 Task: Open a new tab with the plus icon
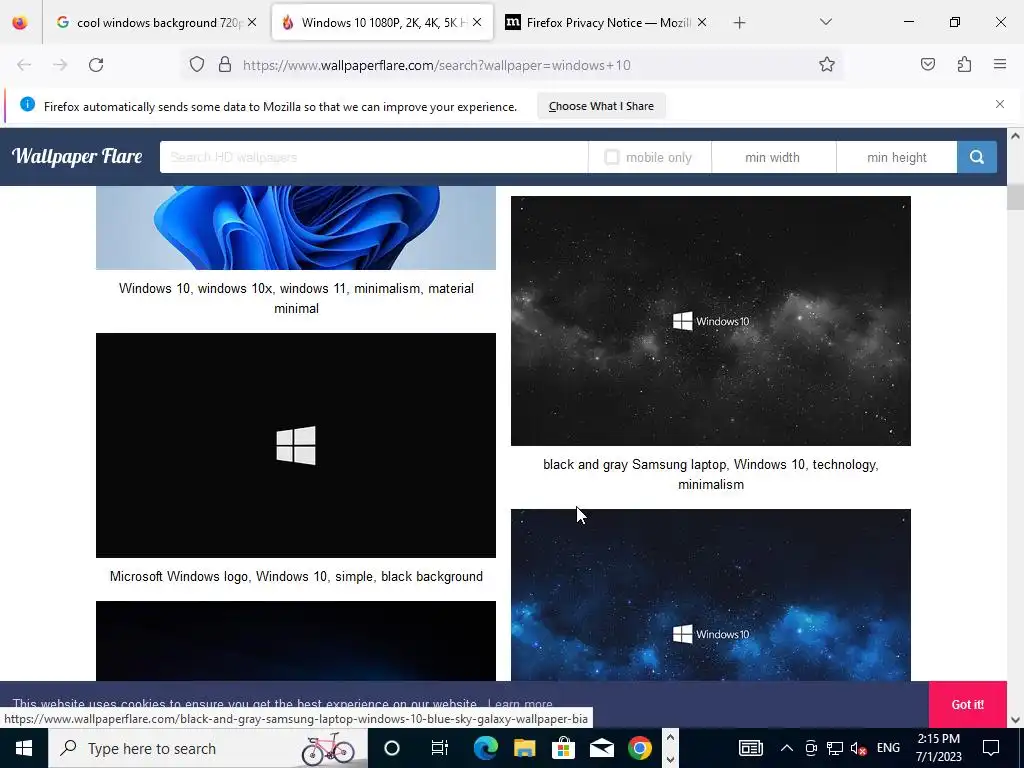click(x=739, y=23)
